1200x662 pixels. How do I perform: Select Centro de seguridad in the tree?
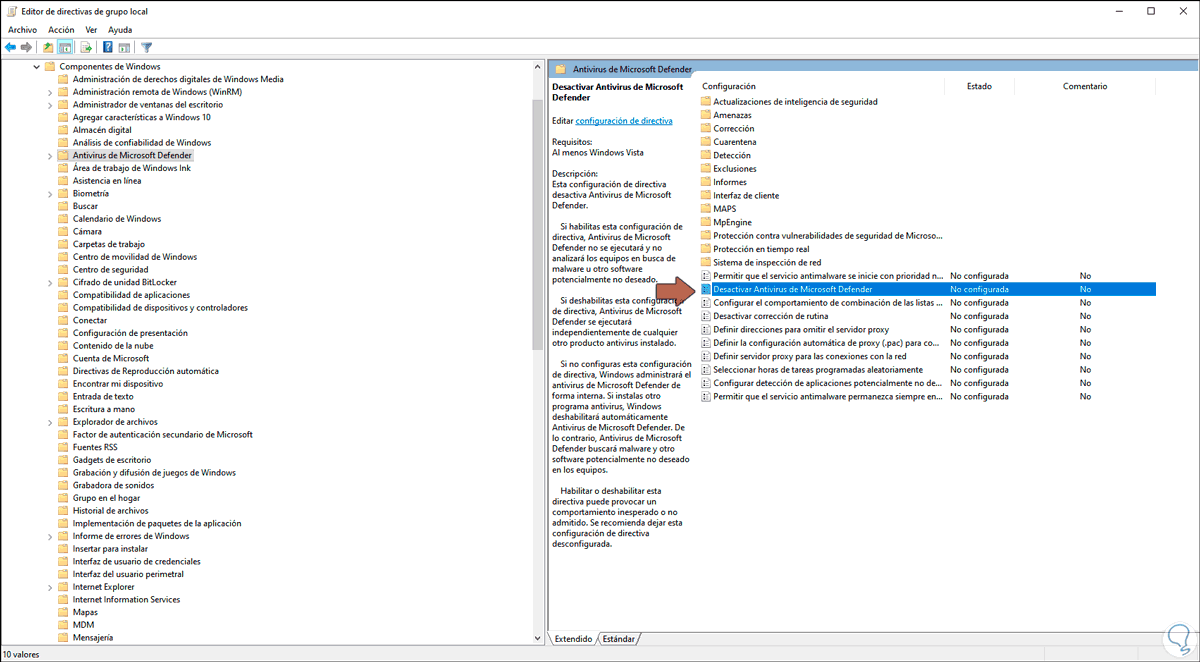pyautogui.click(x=110, y=270)
